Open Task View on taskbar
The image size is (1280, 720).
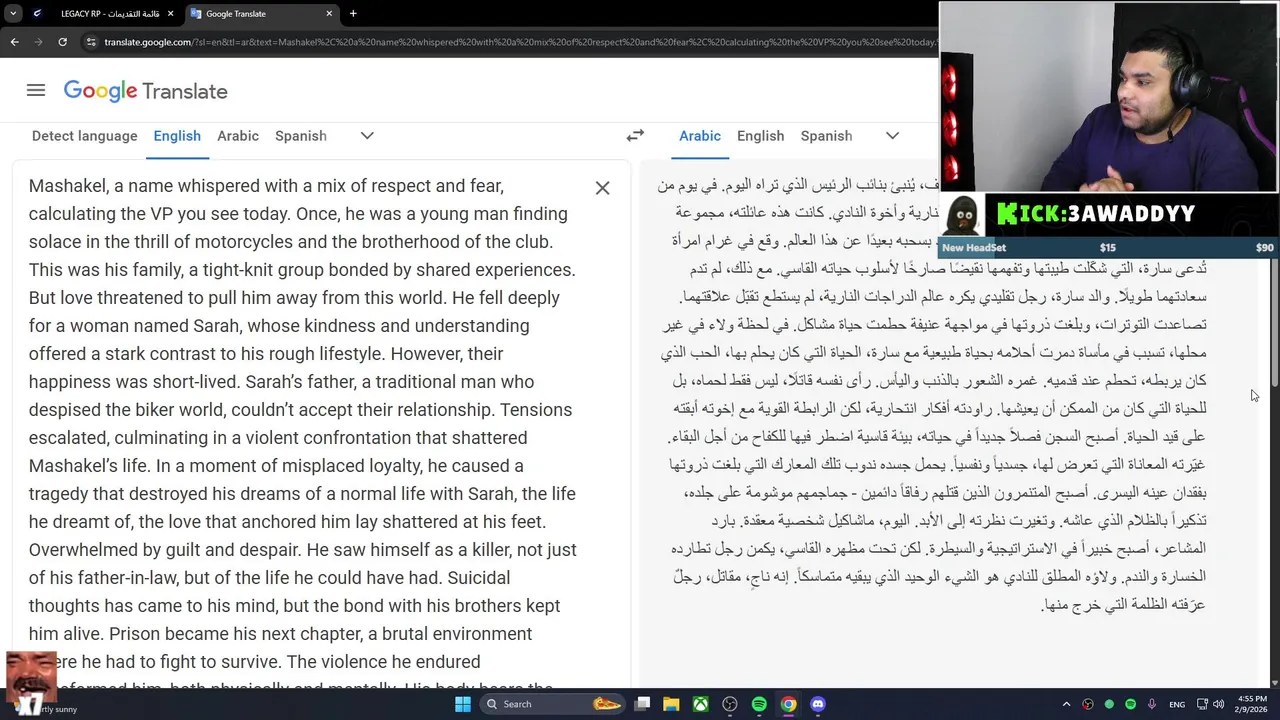[x=642, y=704]
